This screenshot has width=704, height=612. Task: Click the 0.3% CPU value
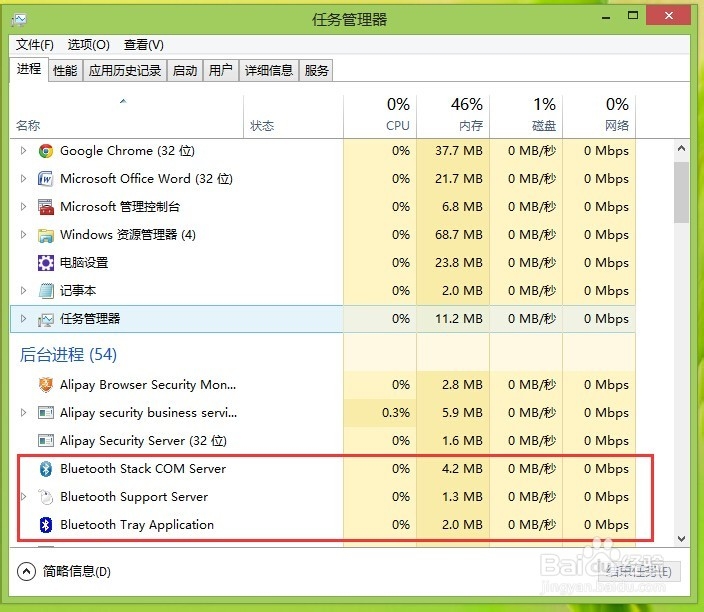pyautogui.click(x=396, y=413)
